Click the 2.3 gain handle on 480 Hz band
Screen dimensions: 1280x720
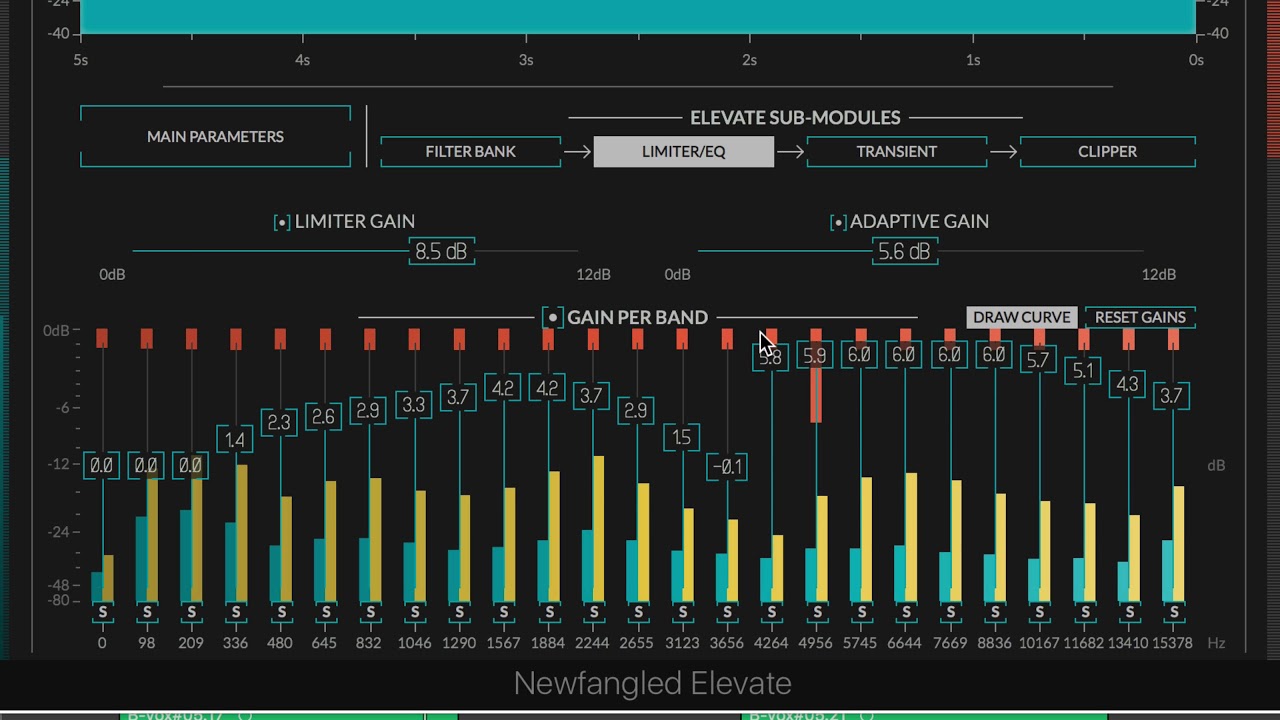pos(279,423)
